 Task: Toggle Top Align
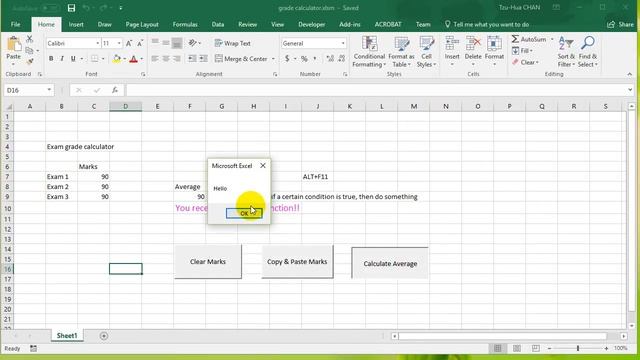[155, 42]
